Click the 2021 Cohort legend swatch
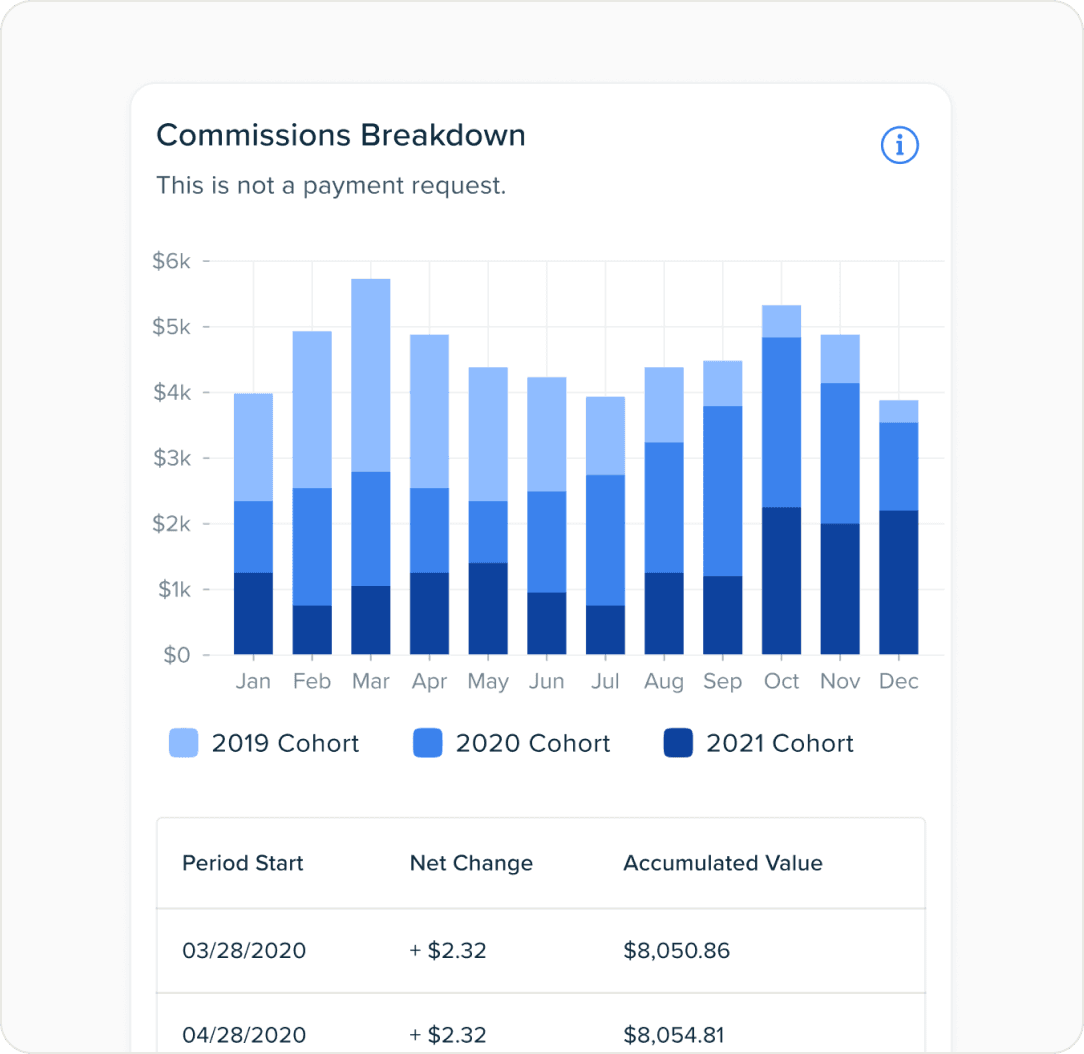 pos(678,743)
